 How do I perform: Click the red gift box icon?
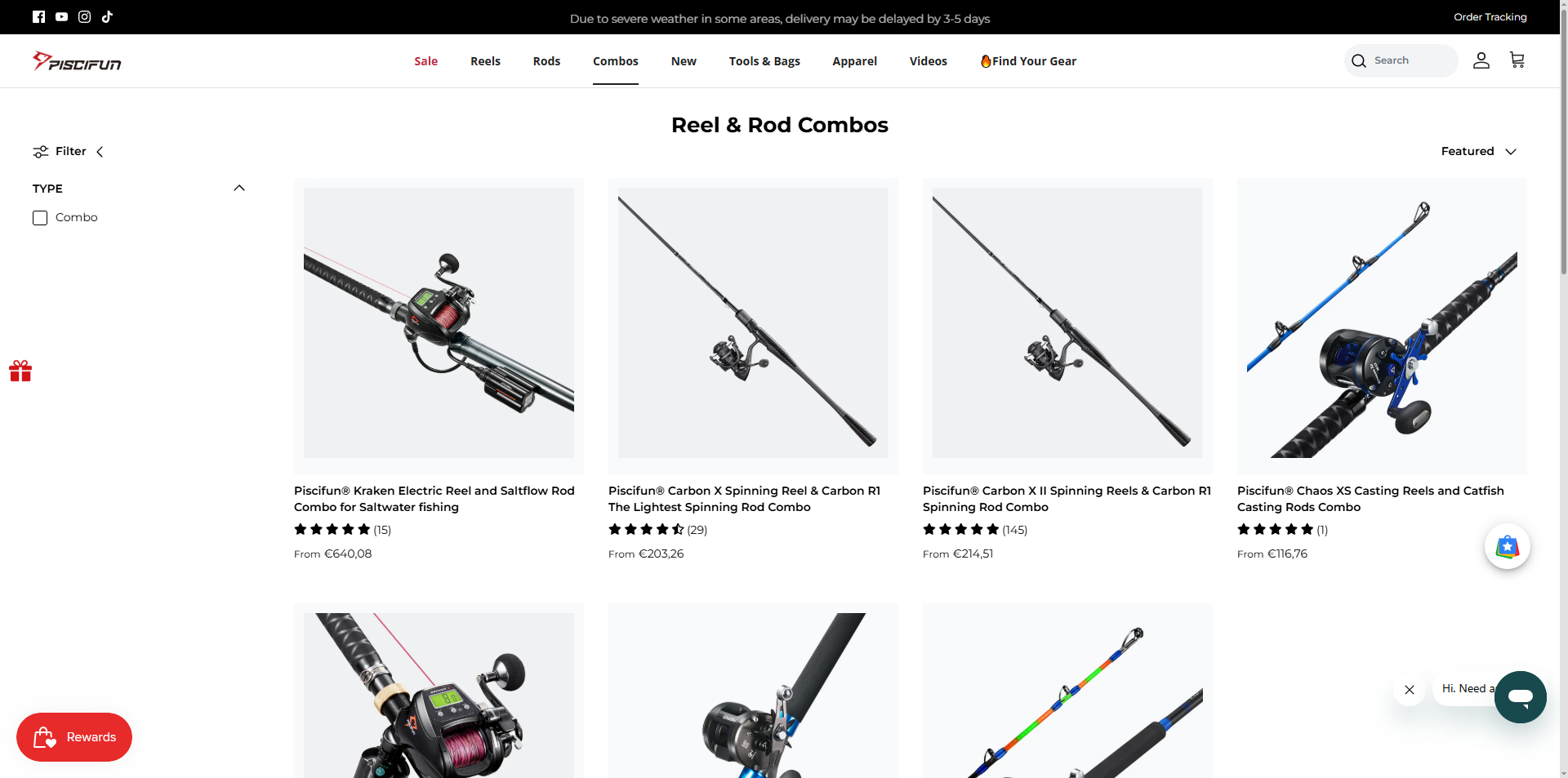[20, 371]
